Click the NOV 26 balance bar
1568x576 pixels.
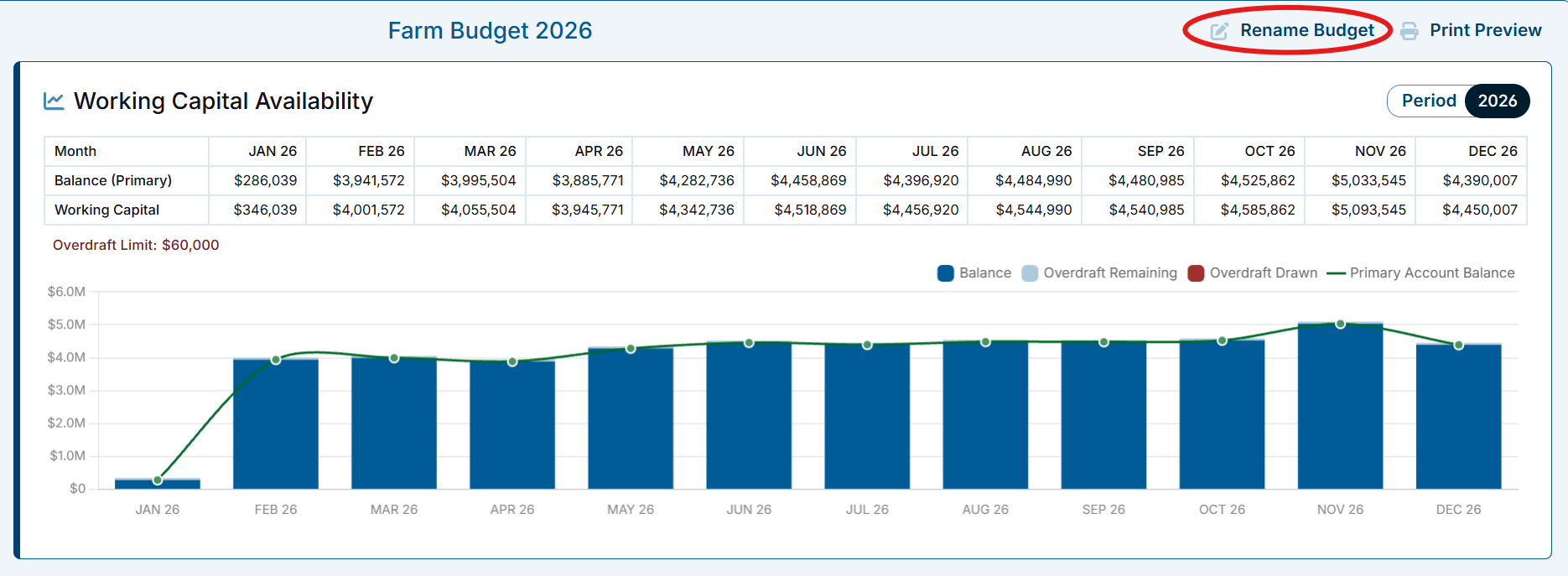pyautogui.click(x=1340, y=407)
